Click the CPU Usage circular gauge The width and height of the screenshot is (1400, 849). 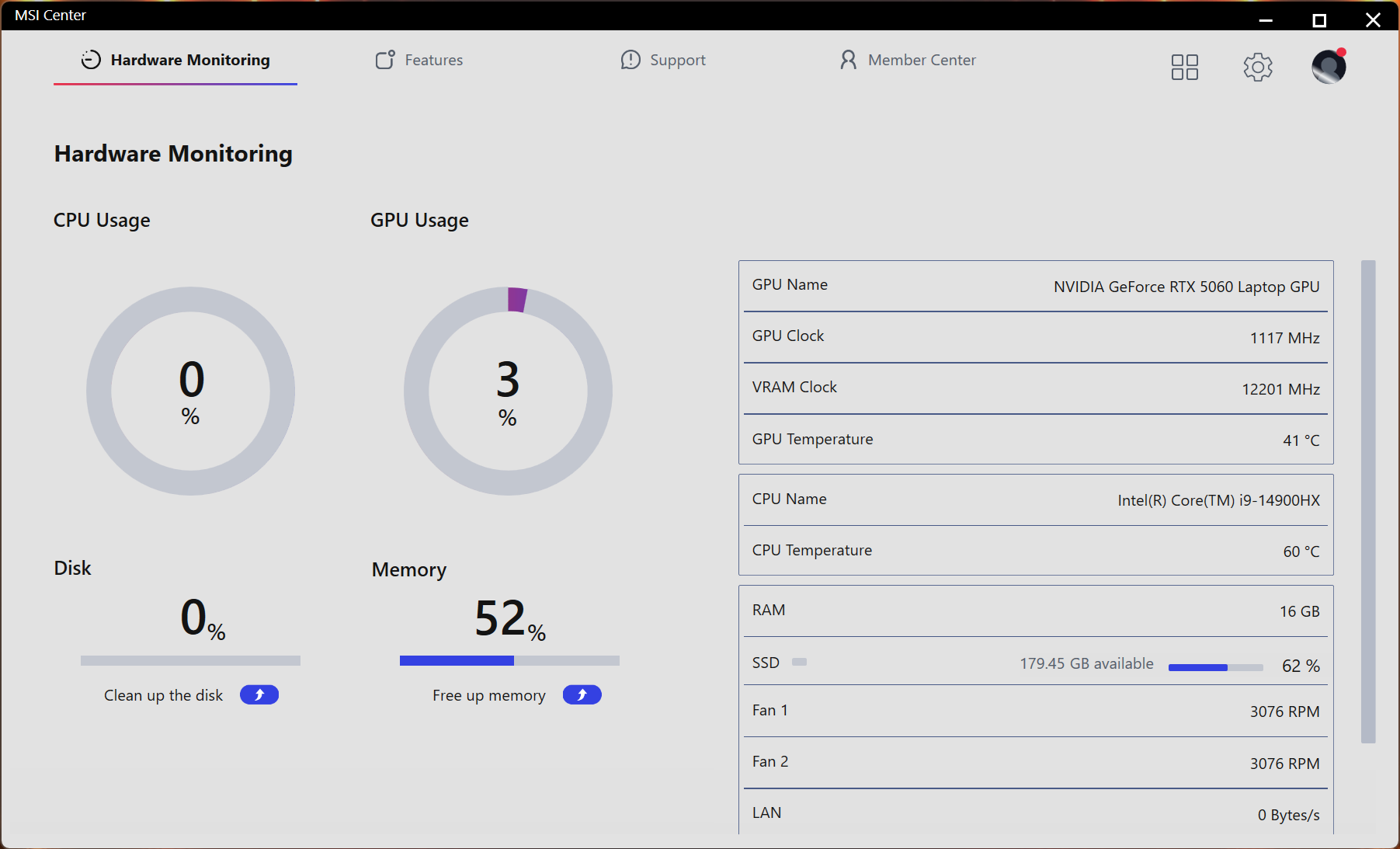[x=190, y=391]
